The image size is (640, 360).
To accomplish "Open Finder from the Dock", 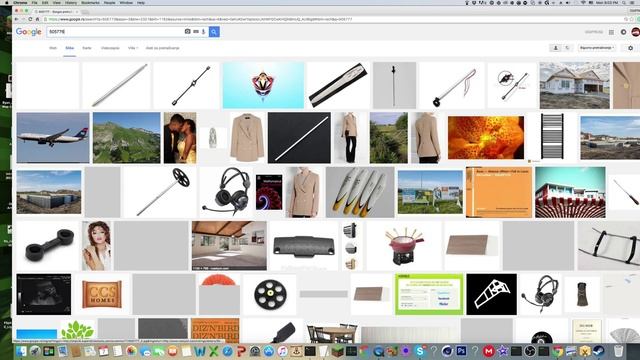I will 21,351.
